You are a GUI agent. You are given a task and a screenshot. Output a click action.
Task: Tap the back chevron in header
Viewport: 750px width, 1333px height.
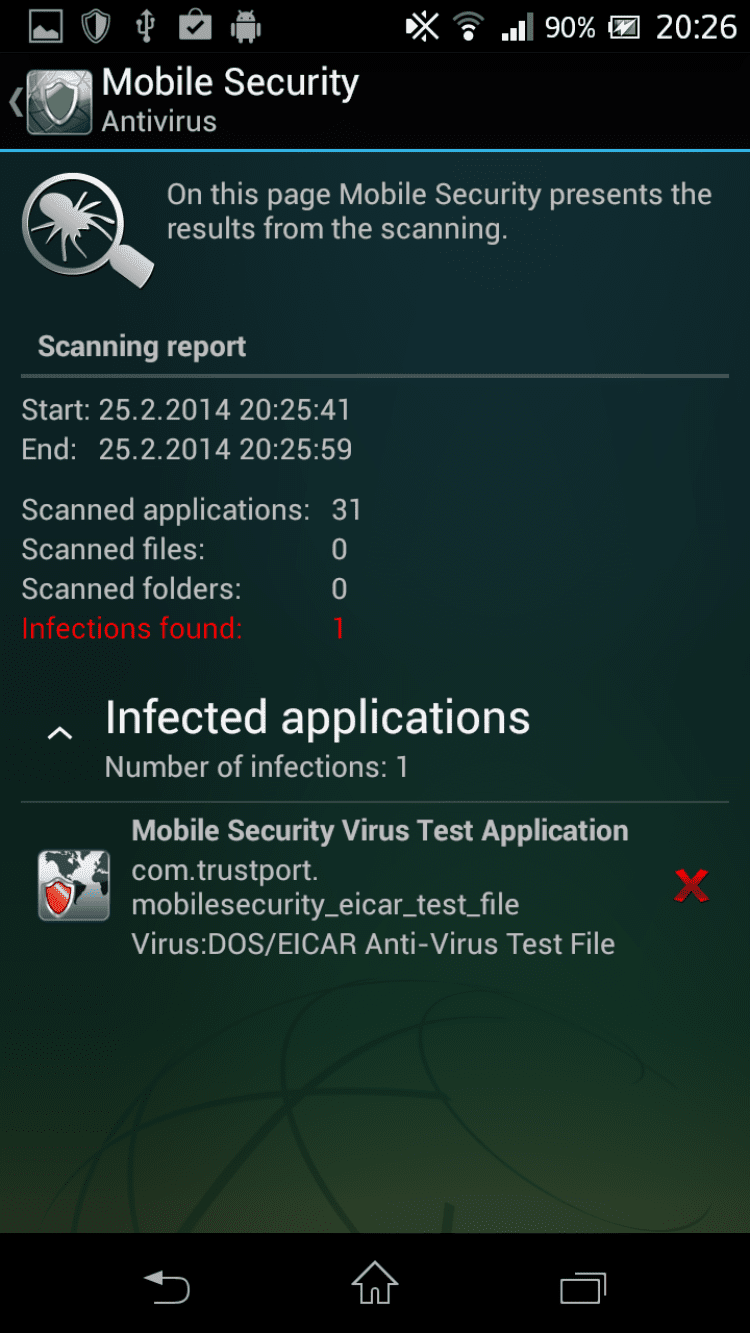pos(15,101)
